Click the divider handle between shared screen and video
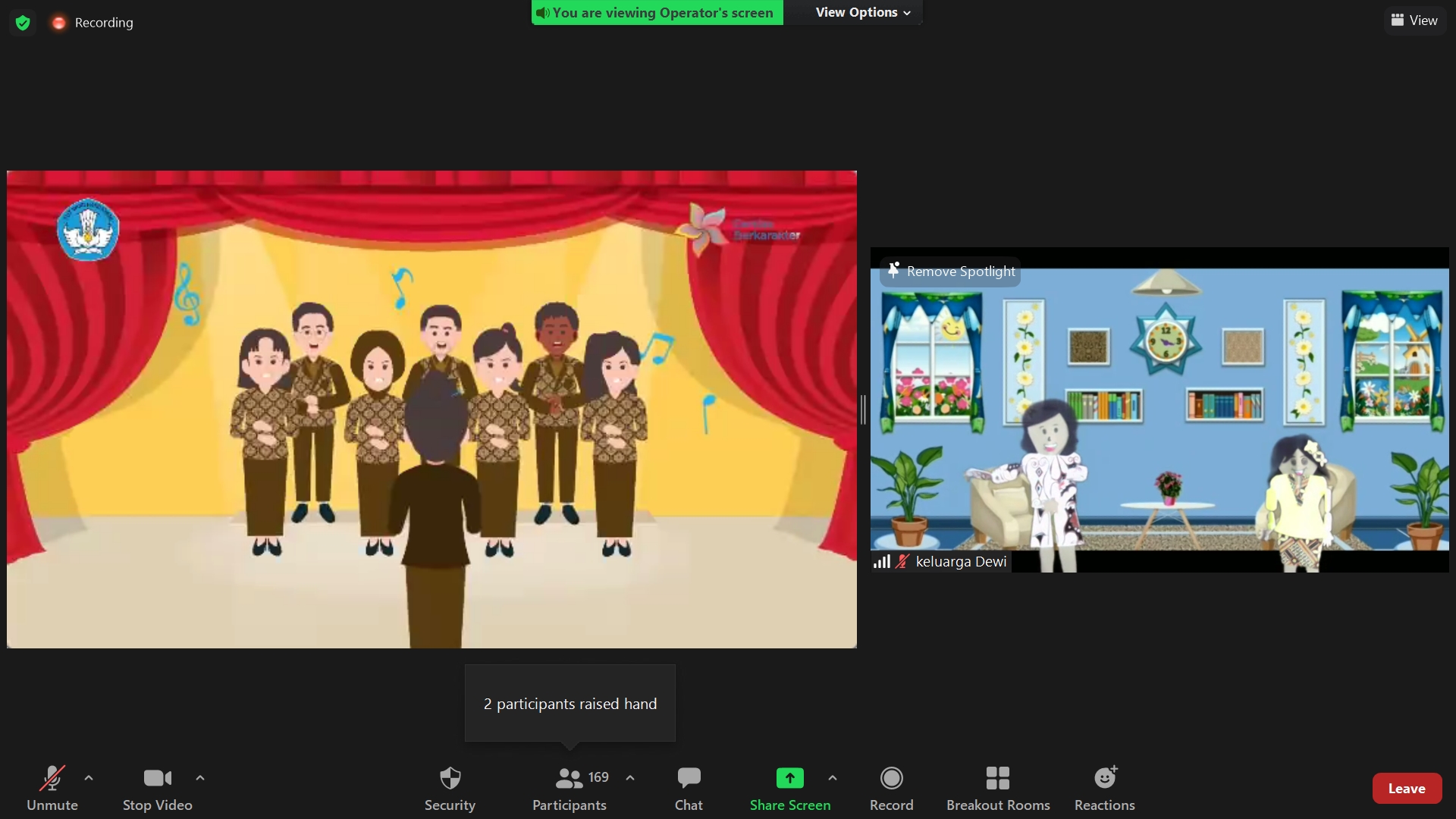The image size is (1456, 819). tap(863, 409)
